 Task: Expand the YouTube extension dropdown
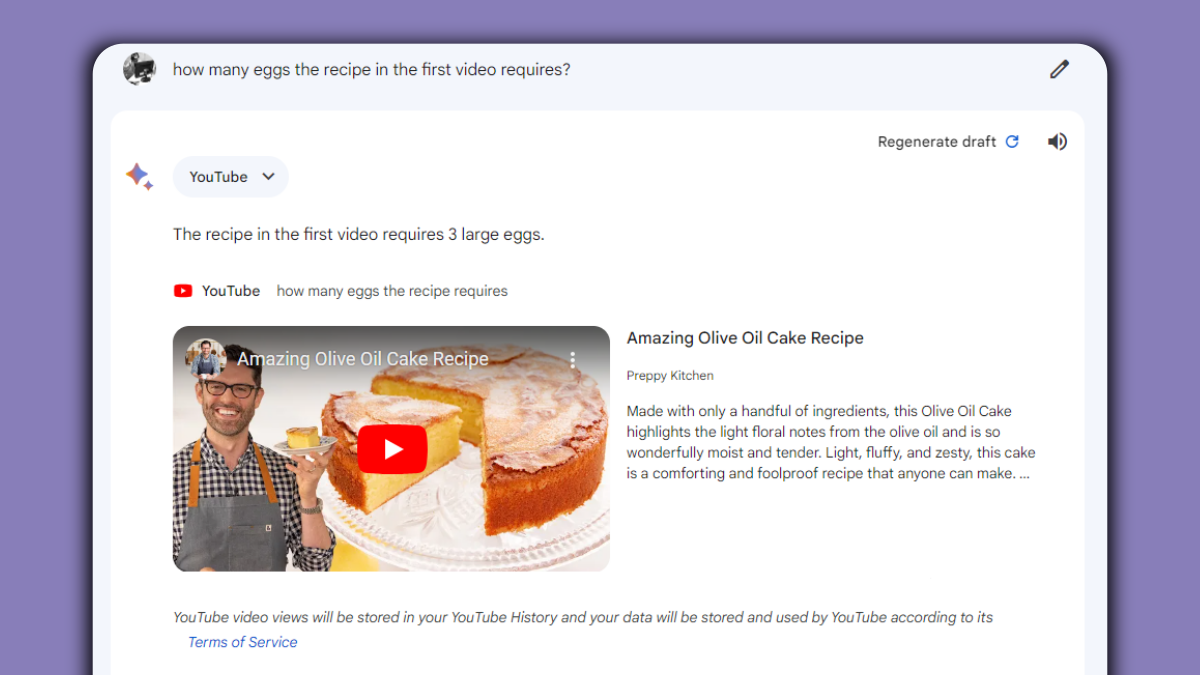click(231, 177)
